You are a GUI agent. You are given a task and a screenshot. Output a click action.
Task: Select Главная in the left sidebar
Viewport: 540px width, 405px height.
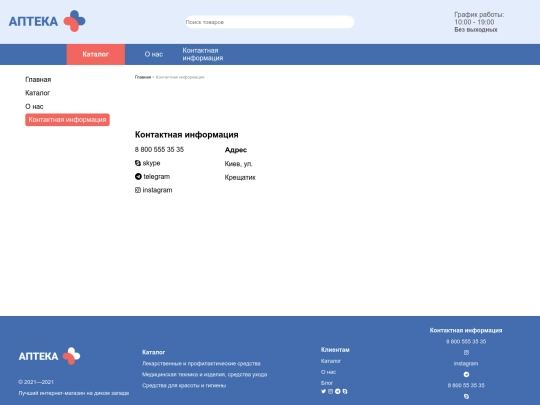[38, 80]
